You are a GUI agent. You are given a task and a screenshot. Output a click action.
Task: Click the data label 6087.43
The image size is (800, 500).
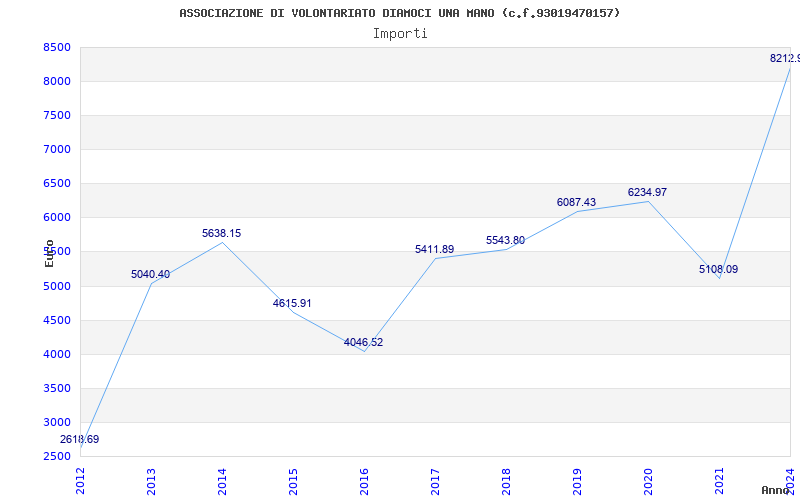pyautogui.click(x=576, y=203)
